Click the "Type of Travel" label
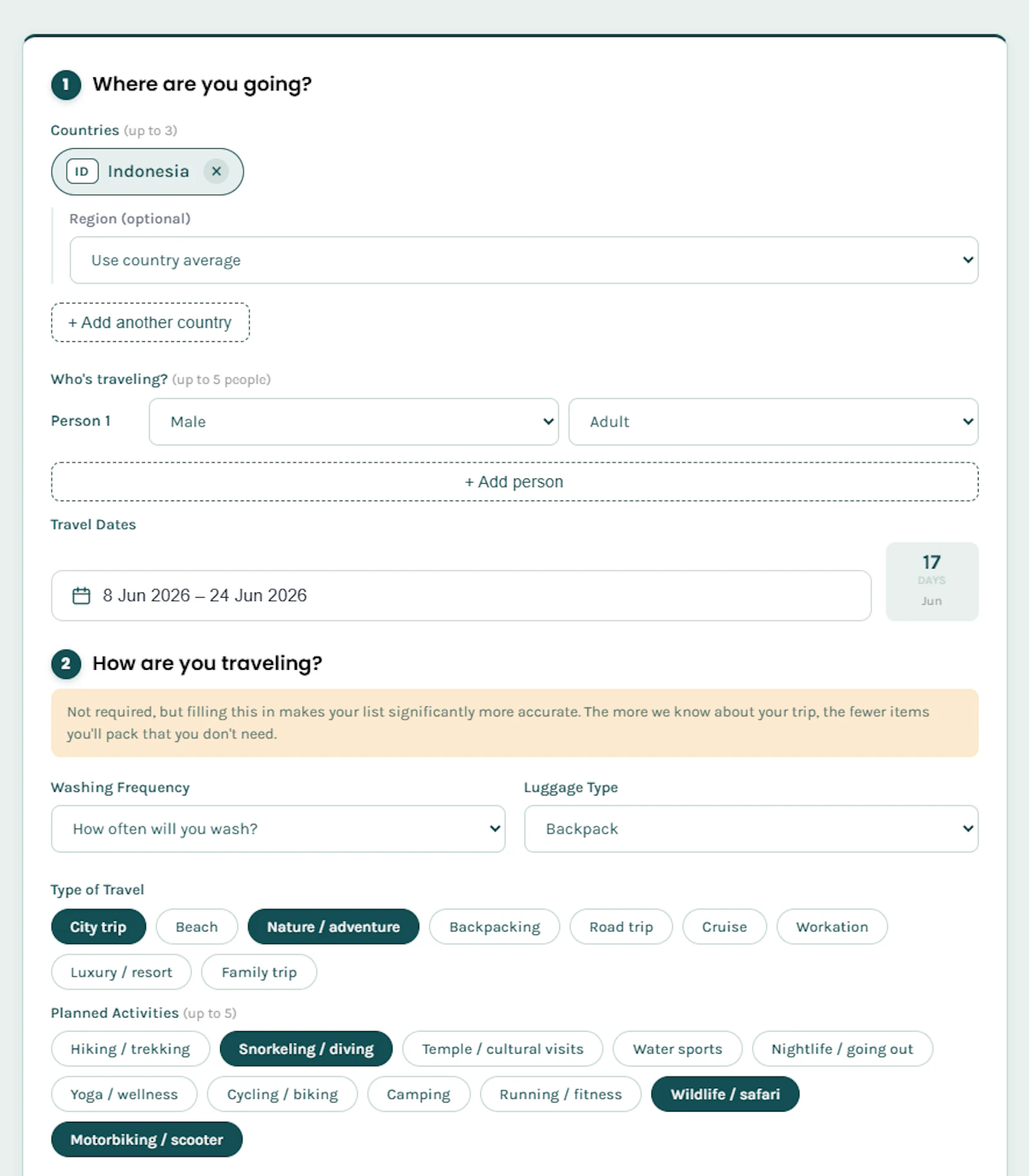The height and width of the screenshot is (1176, 1030). click(97, 890)
